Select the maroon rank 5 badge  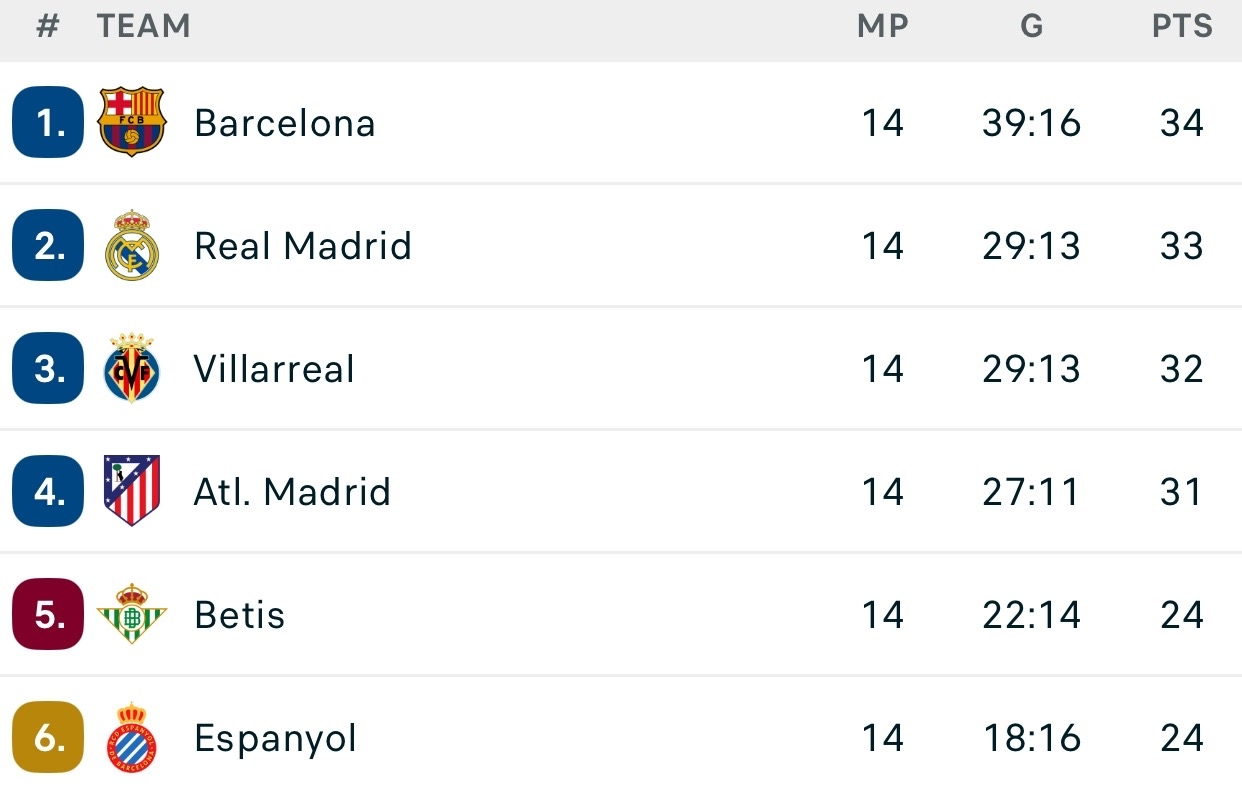click(48, 614)
